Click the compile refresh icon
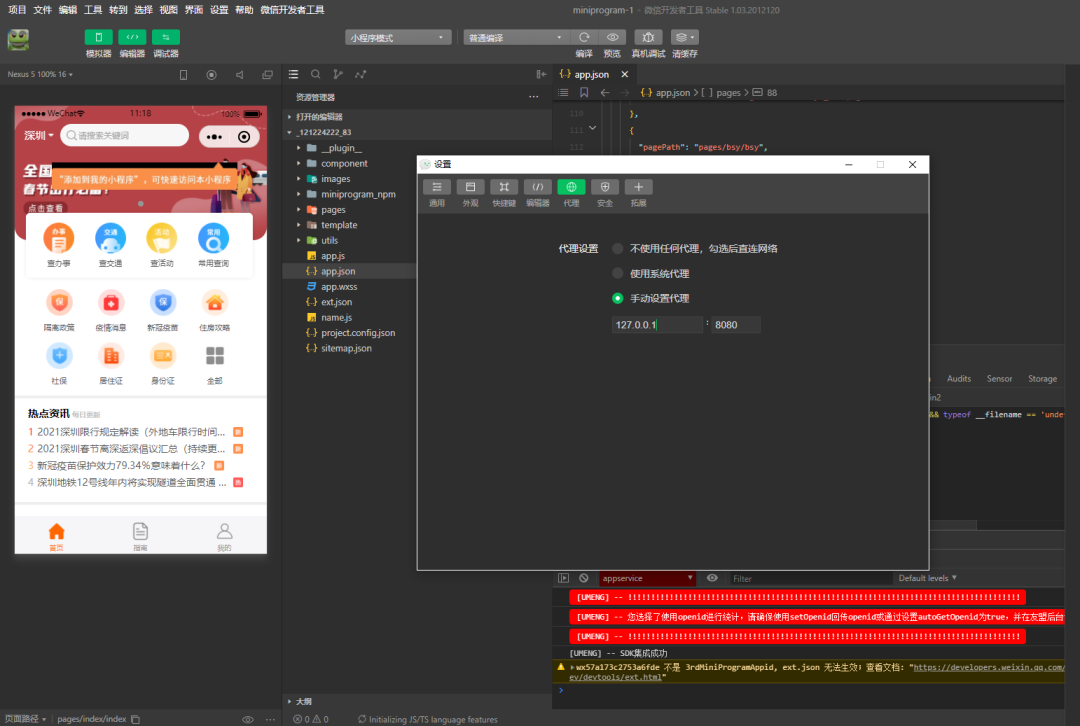Screen dimensions: 1080x726 584,37
